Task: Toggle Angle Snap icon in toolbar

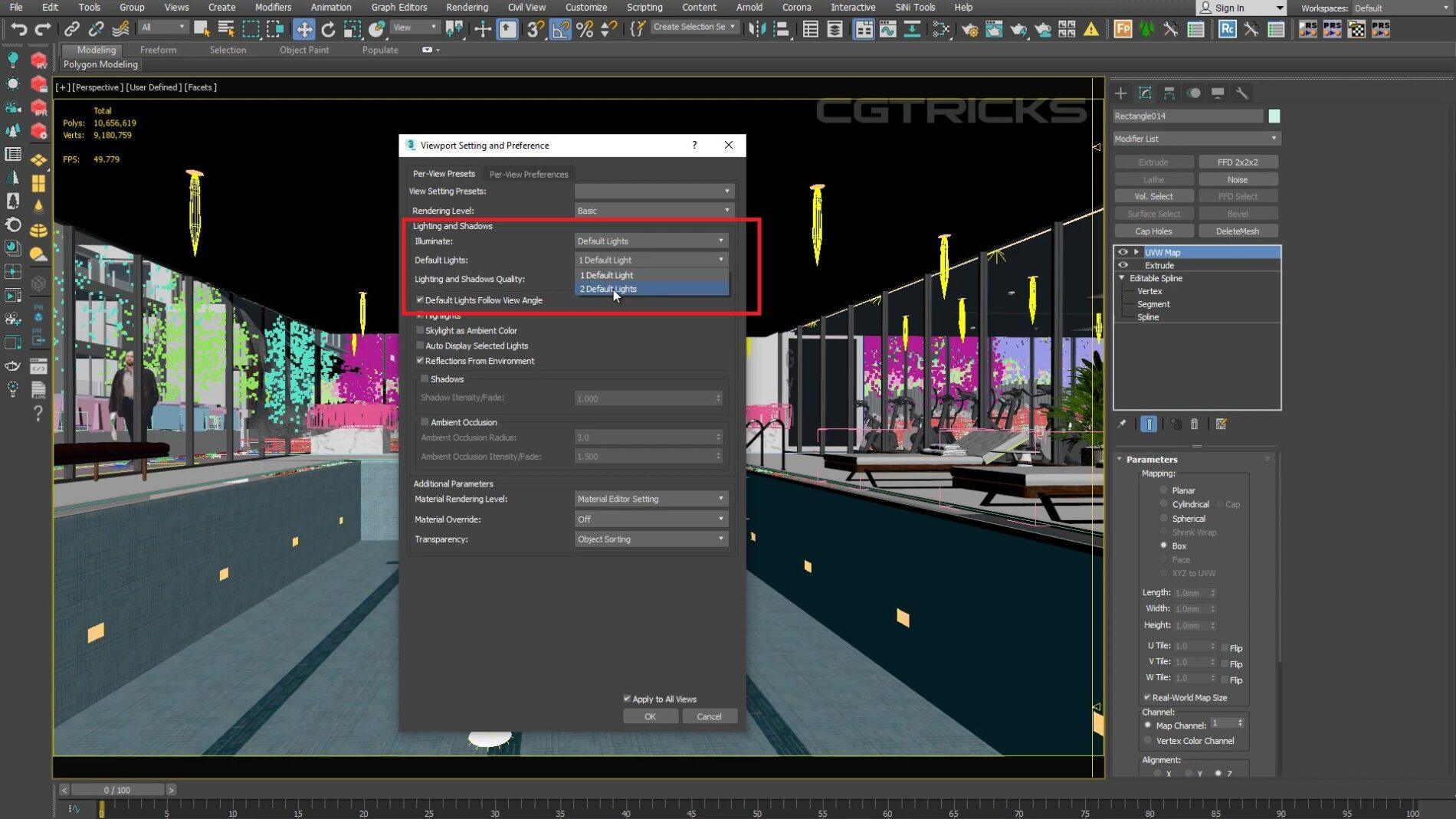Action: click(x=560, y=29)
